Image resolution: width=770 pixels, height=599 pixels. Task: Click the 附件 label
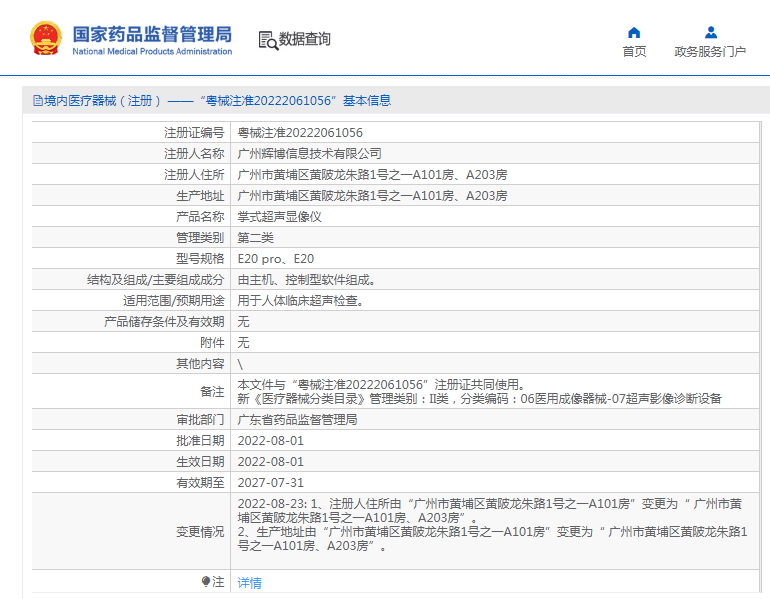(212, 343)
